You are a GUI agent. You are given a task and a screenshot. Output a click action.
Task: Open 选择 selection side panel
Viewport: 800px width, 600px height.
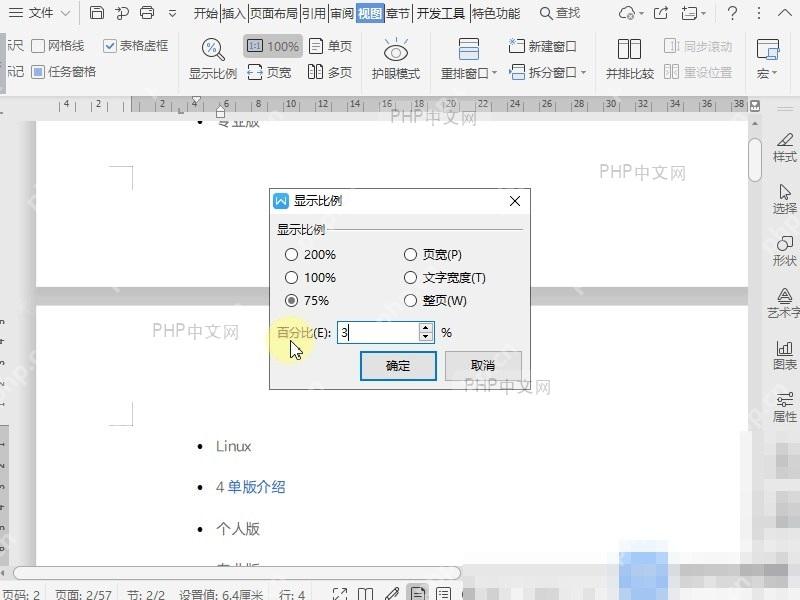(785, 199)
